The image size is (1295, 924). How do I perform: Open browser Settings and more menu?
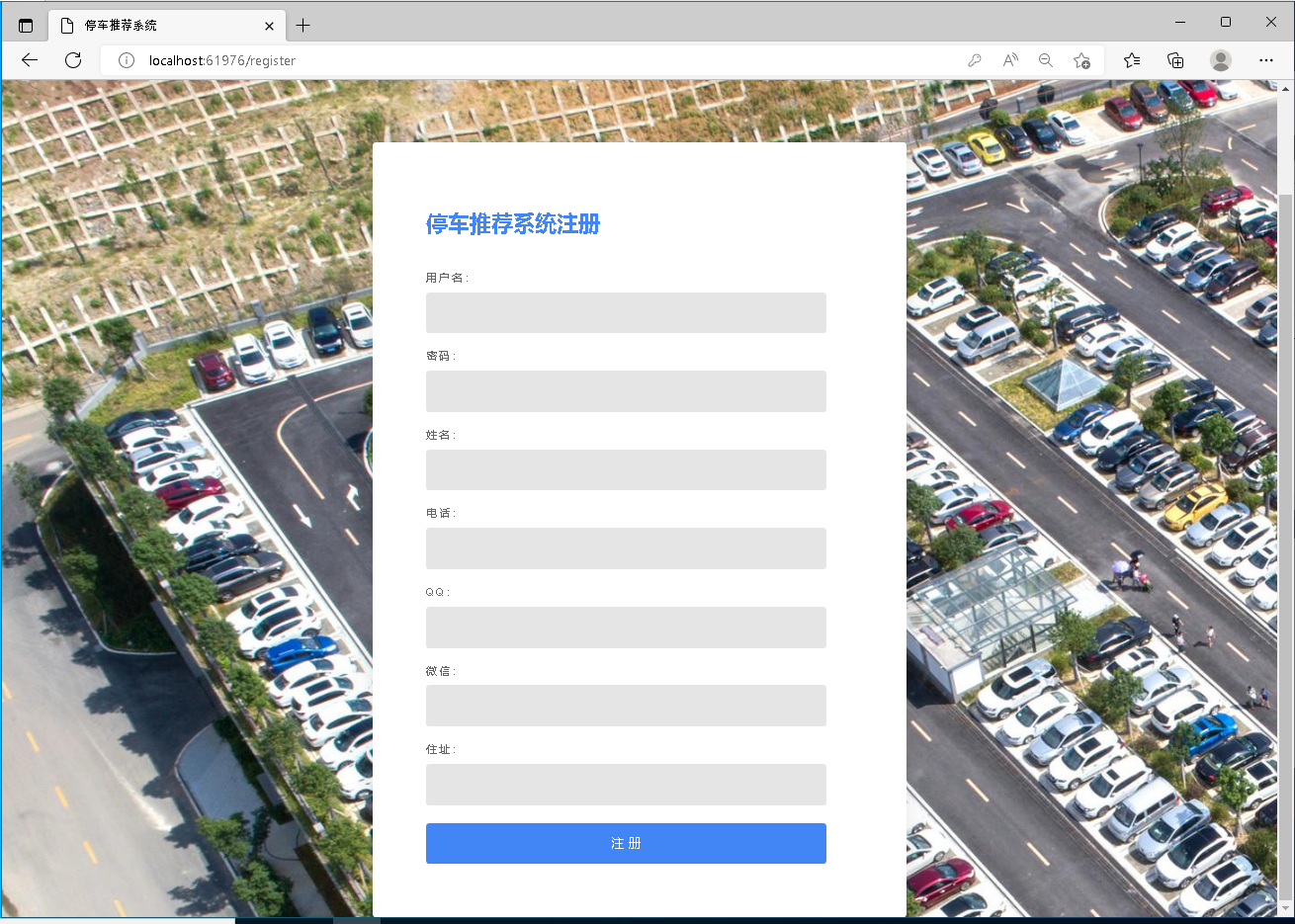1266,60
